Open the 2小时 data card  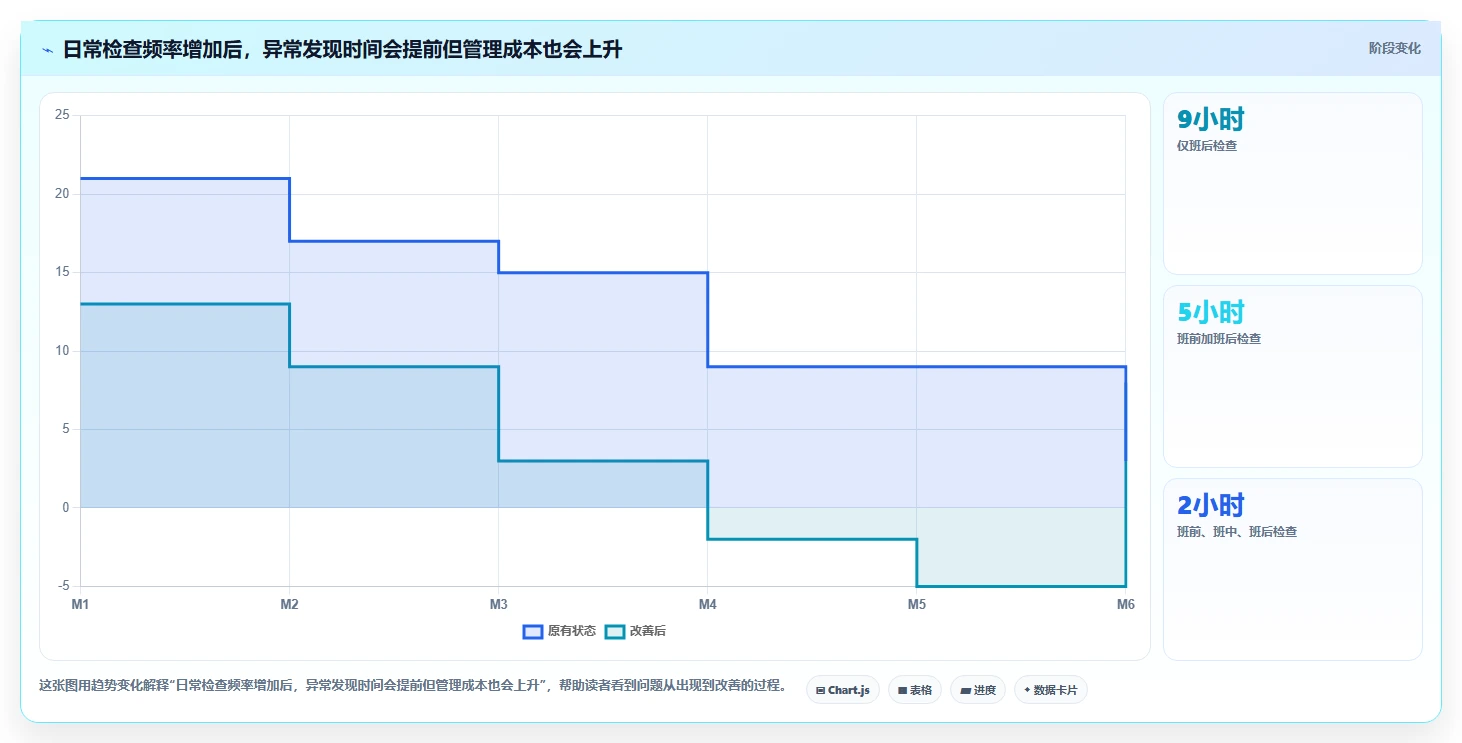point(1292,569)
